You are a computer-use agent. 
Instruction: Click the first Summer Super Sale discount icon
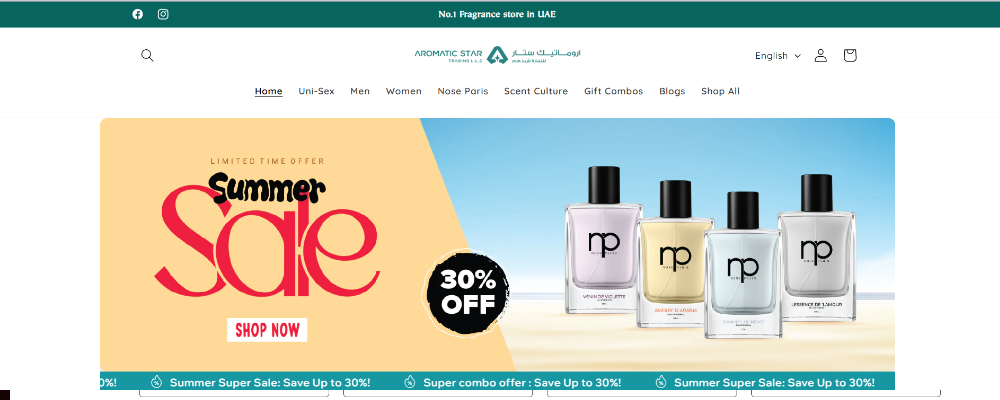coord(157,382)
